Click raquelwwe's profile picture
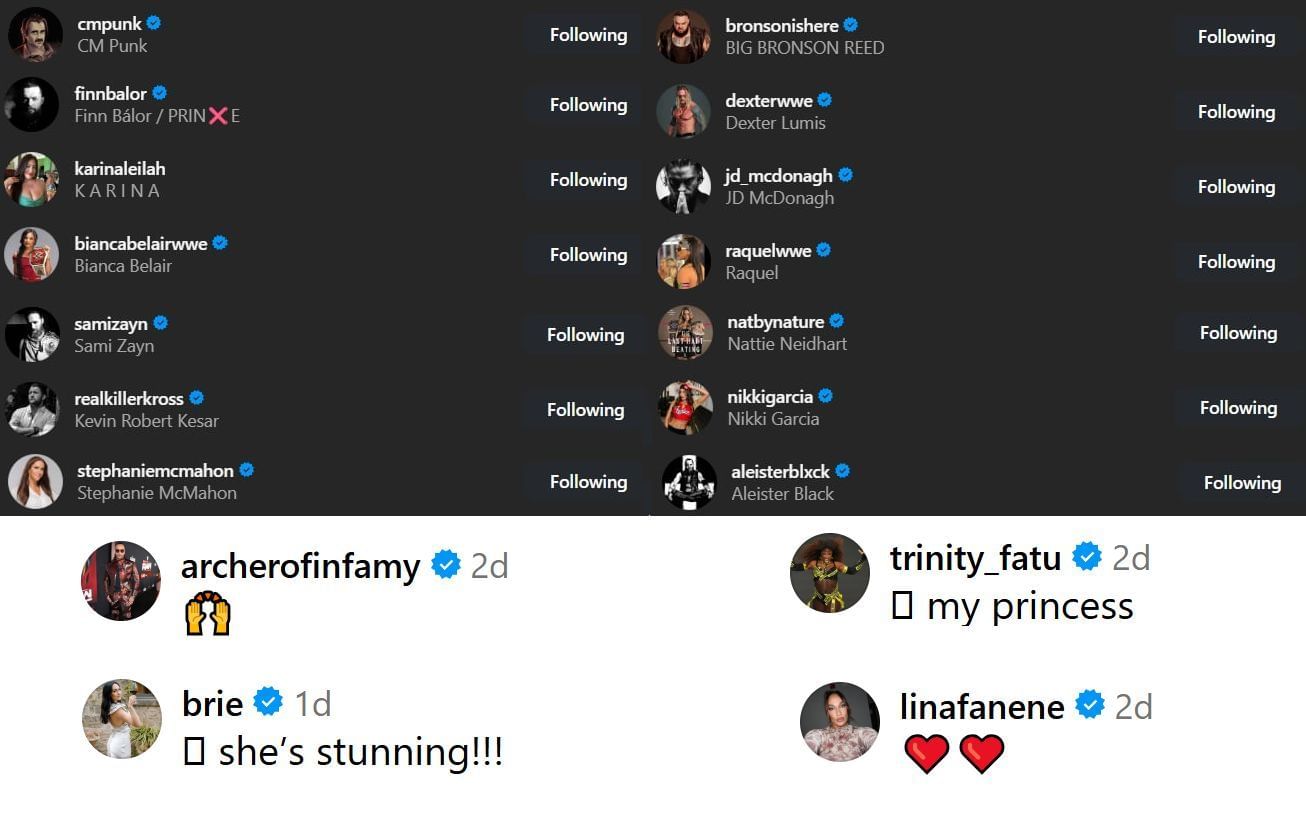 tap(684, 262)
